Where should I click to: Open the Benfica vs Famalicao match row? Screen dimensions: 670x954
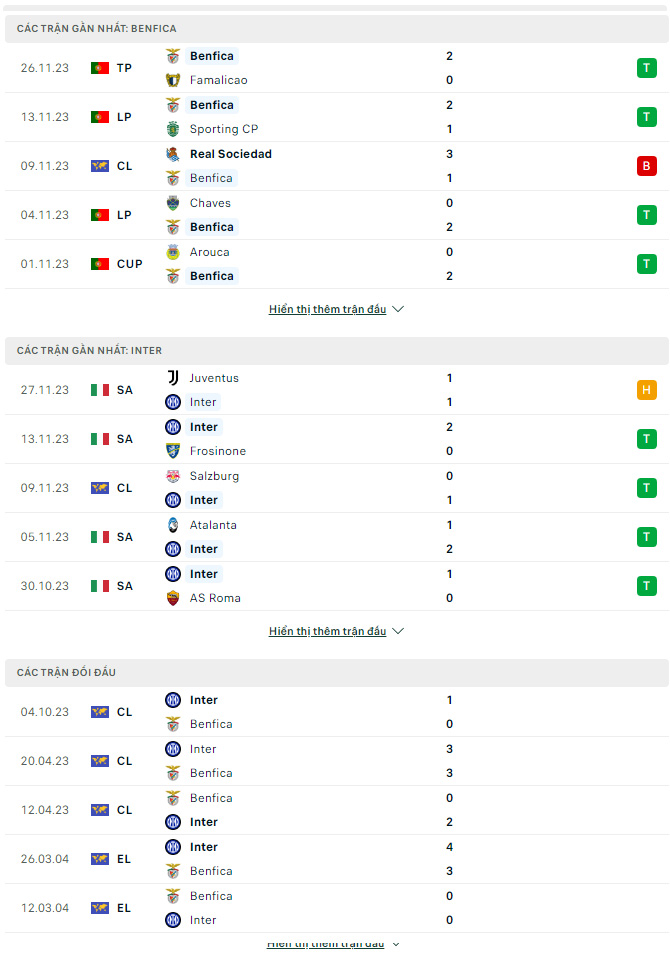pos(337,68)
